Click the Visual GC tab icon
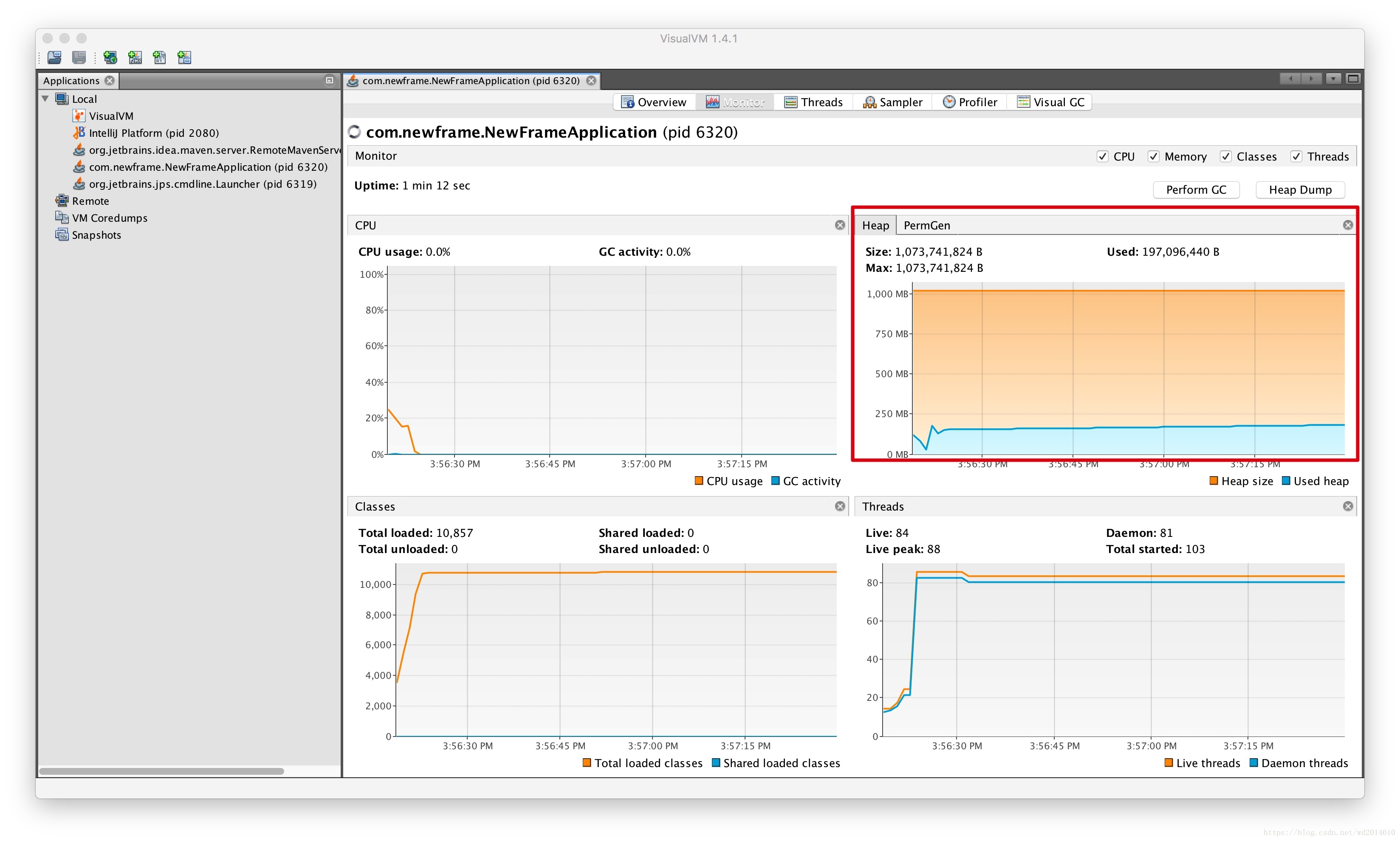This screenshot has height=841, width=1400. click(x=1025, y=101)
